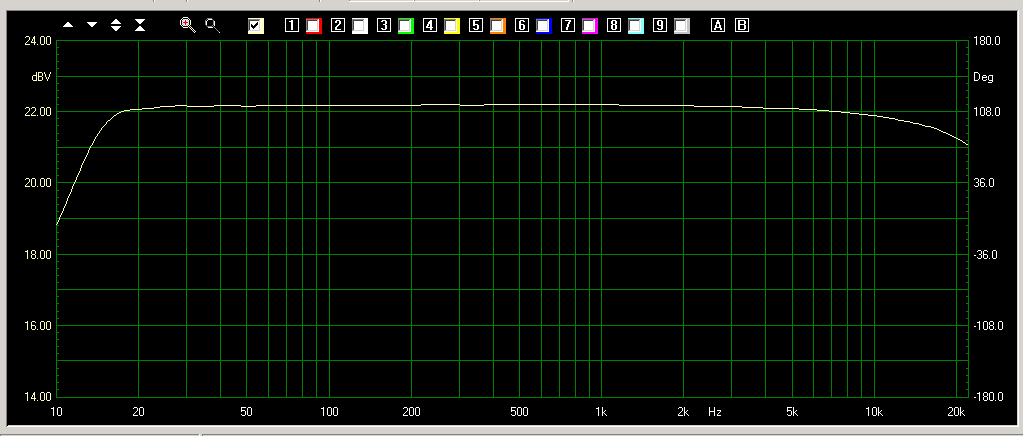The width and height of the screenshot is (1023, 436).
Task: Click the scroll graph down arrow
Action: tap(92, 25)
